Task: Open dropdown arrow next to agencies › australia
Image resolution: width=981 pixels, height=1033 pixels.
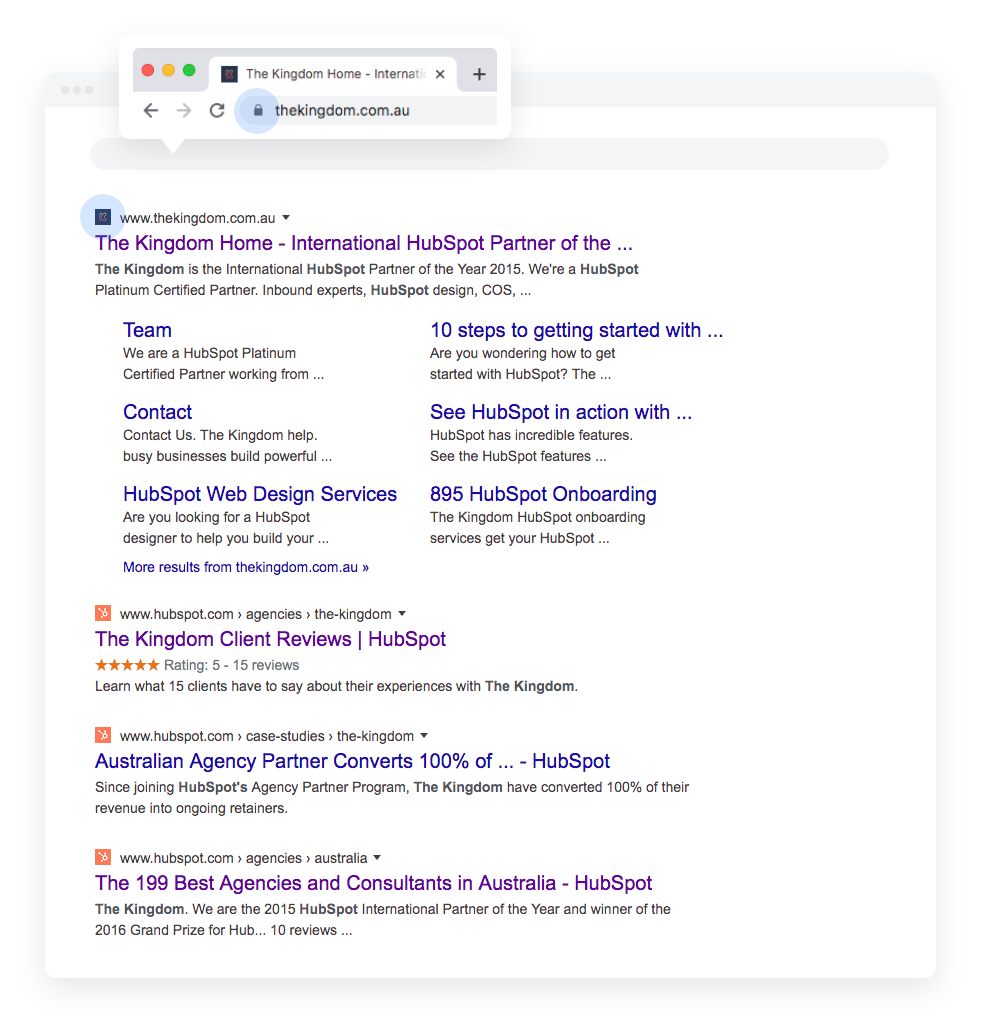Action: 377,858
